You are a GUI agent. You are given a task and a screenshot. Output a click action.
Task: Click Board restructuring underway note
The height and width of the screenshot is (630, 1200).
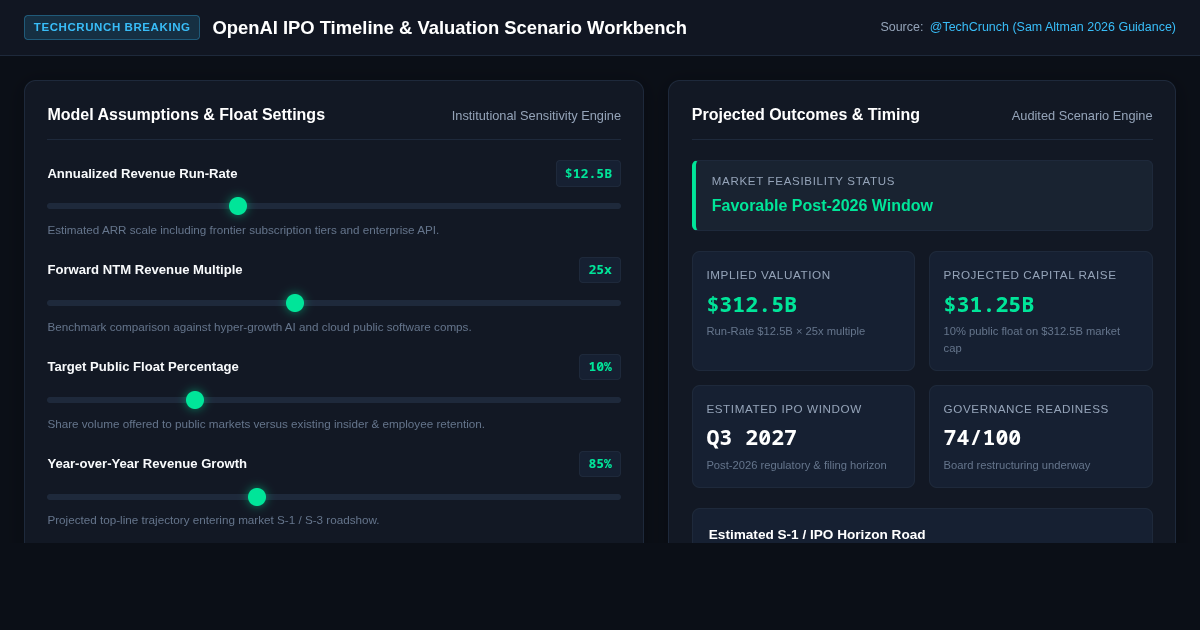coord(1017,465)
